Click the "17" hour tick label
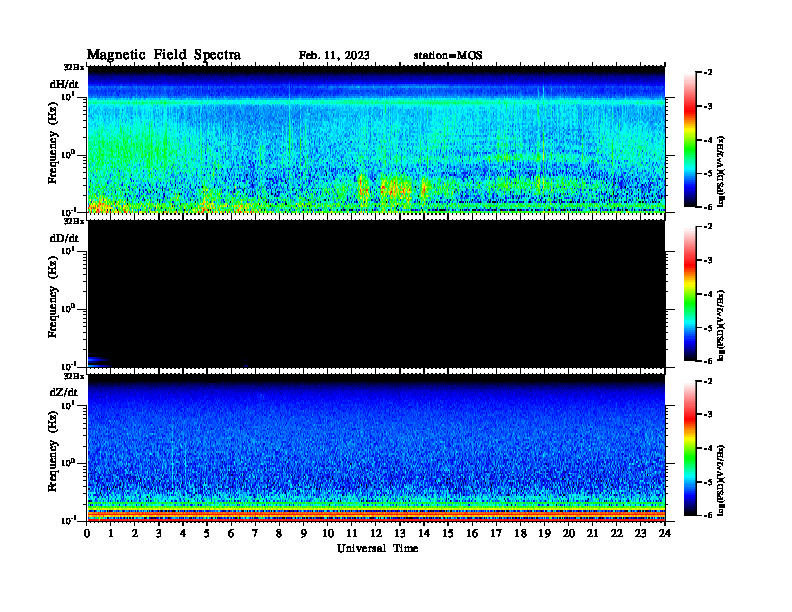This screenshot has height=612, width=792. pyautogui.click(x=496, y=533)
